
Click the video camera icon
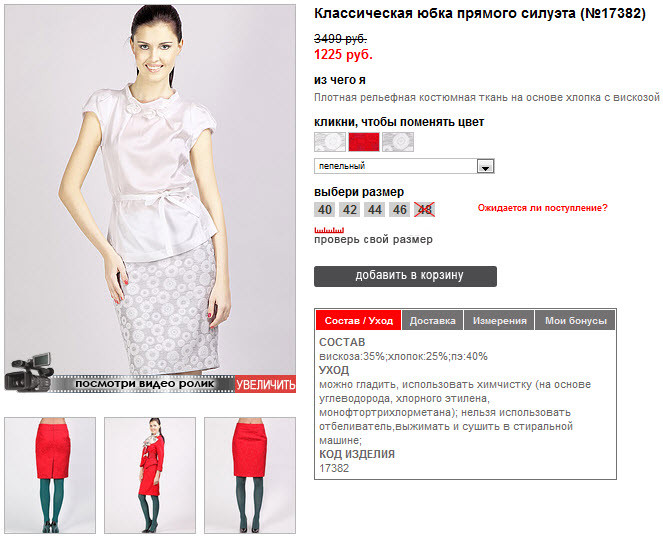tap(29, 372)
